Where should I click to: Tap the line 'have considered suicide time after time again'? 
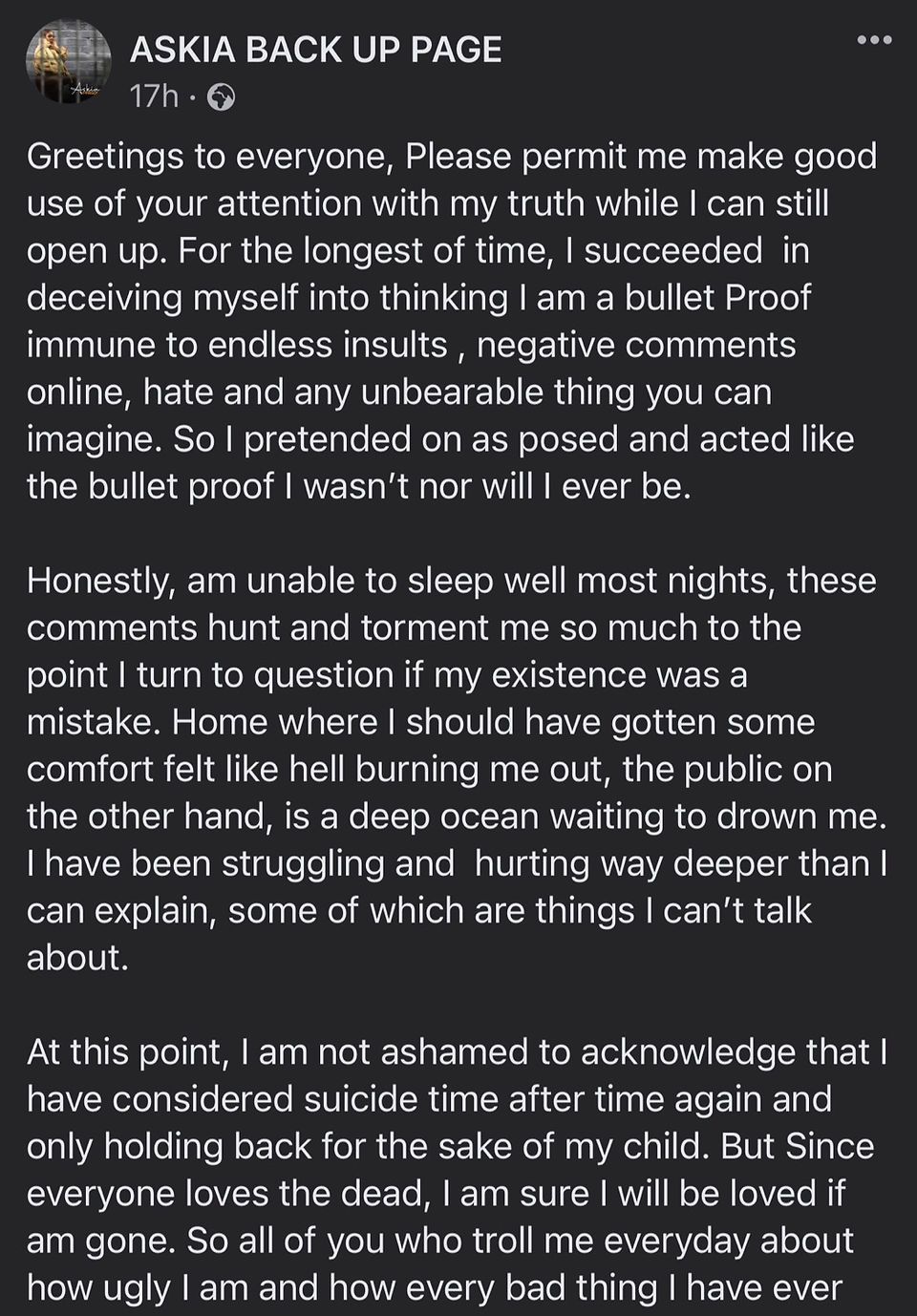[x=429, y=1099]
